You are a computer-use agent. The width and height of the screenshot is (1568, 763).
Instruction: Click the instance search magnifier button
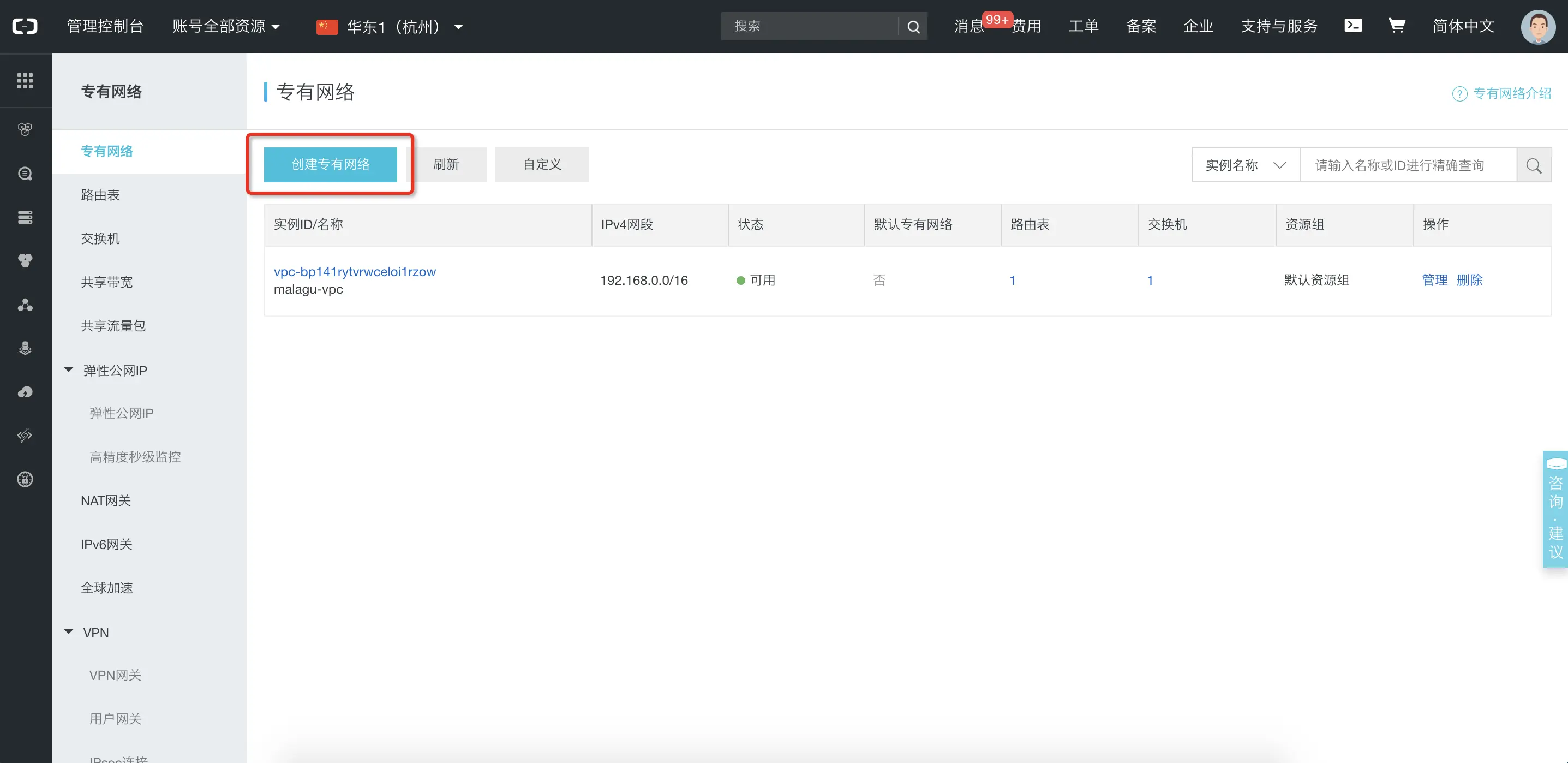click(1533, 165)
